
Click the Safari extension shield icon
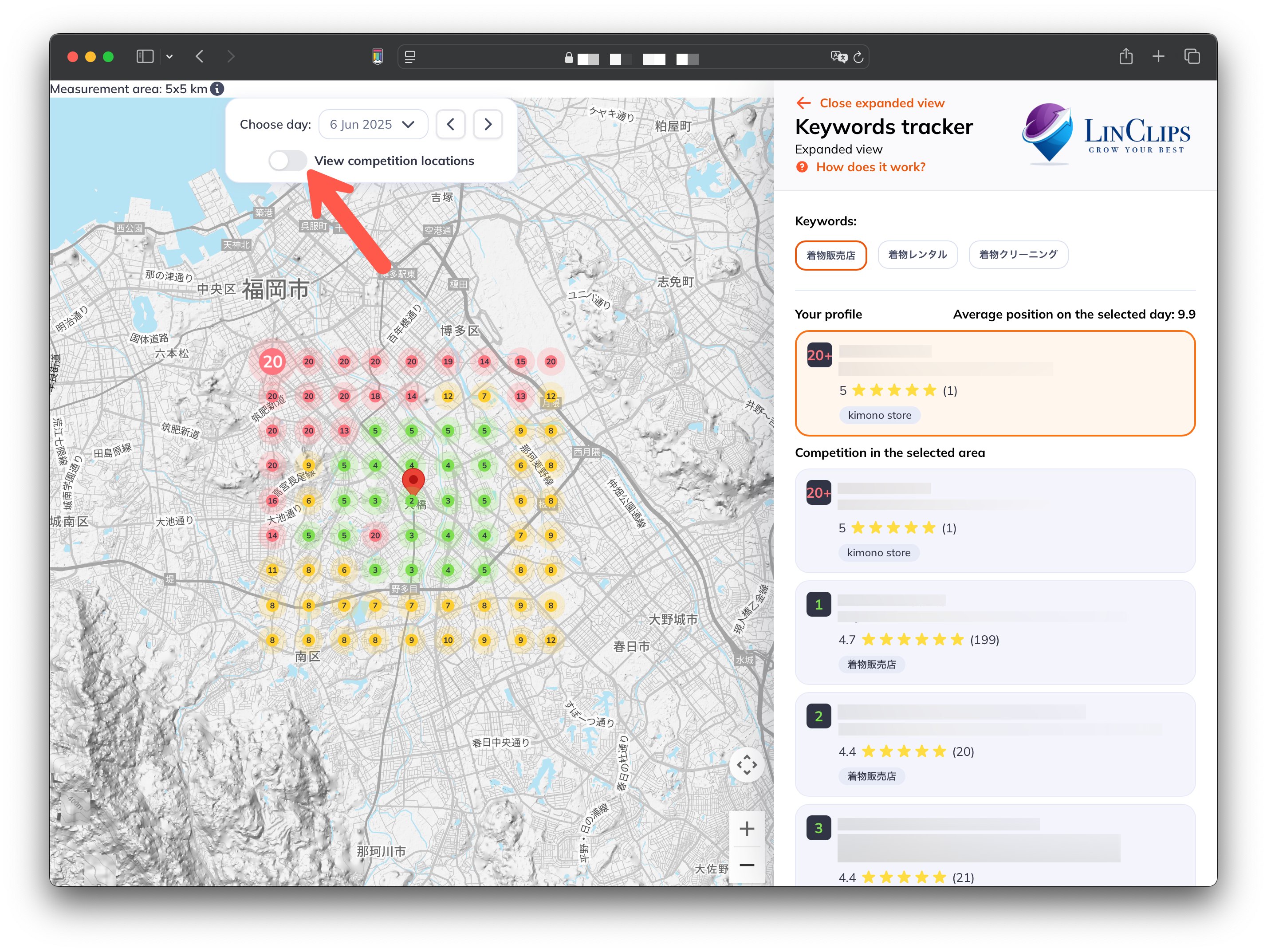(378, 56)
